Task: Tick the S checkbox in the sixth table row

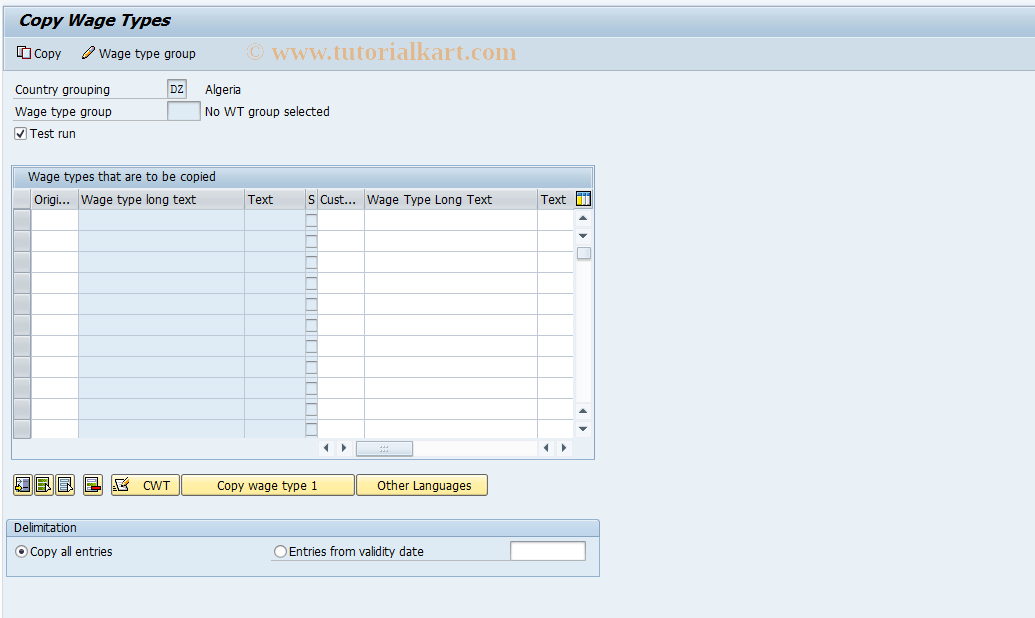Action: coord(312,326)
